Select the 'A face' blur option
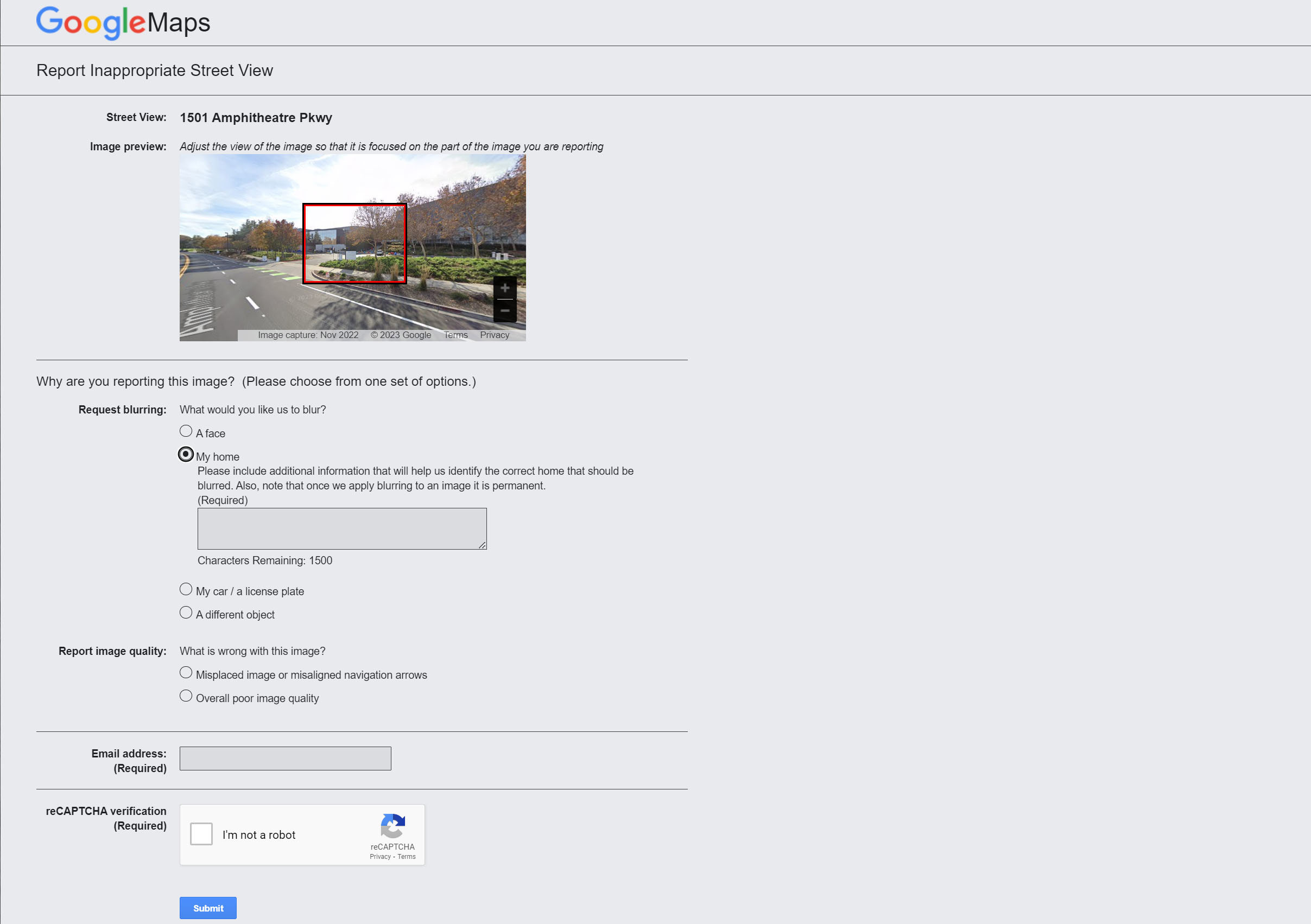This screenshot has width=1311, height=924. click(x=186, y=431)
